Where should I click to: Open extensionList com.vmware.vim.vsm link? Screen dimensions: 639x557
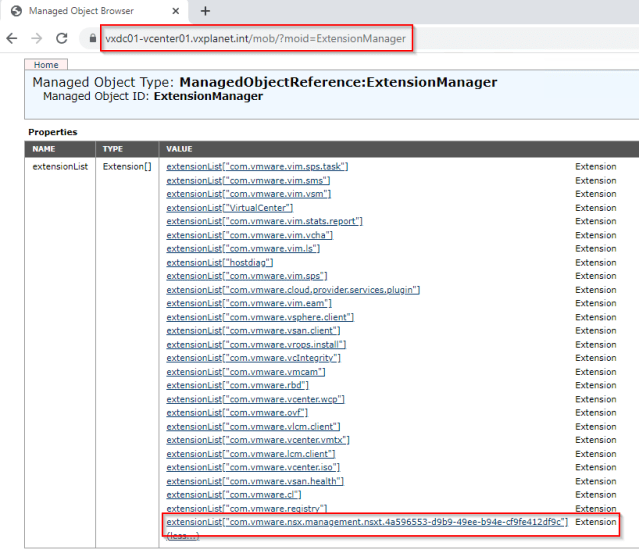249,194
